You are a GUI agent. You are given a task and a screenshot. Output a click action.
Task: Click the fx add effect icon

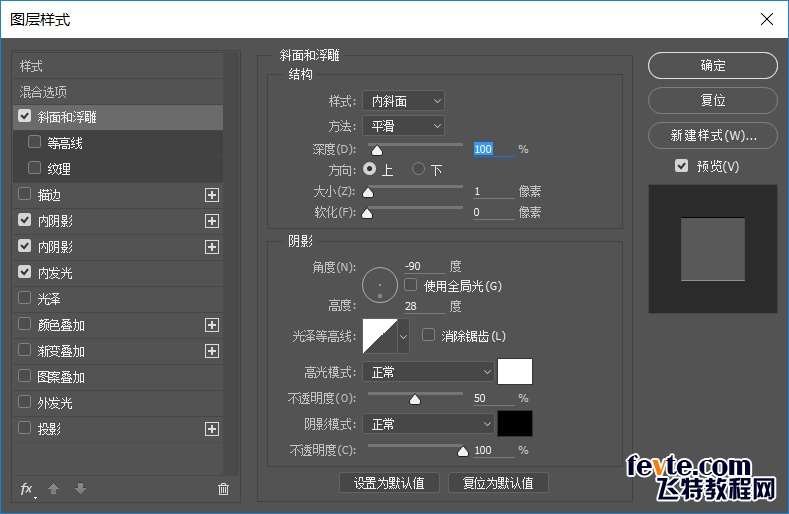(x=27, y=489)
